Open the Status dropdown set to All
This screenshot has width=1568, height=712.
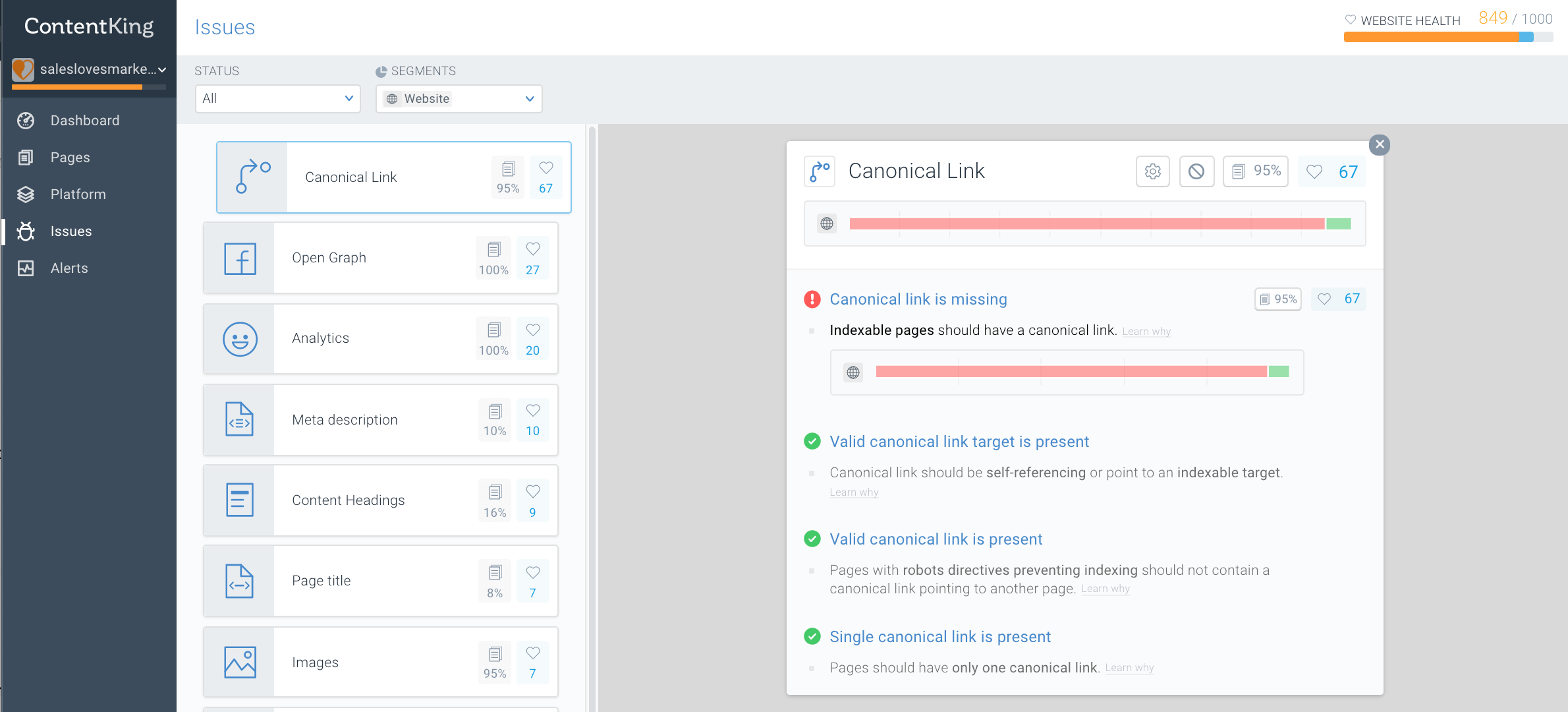[277, 99]
